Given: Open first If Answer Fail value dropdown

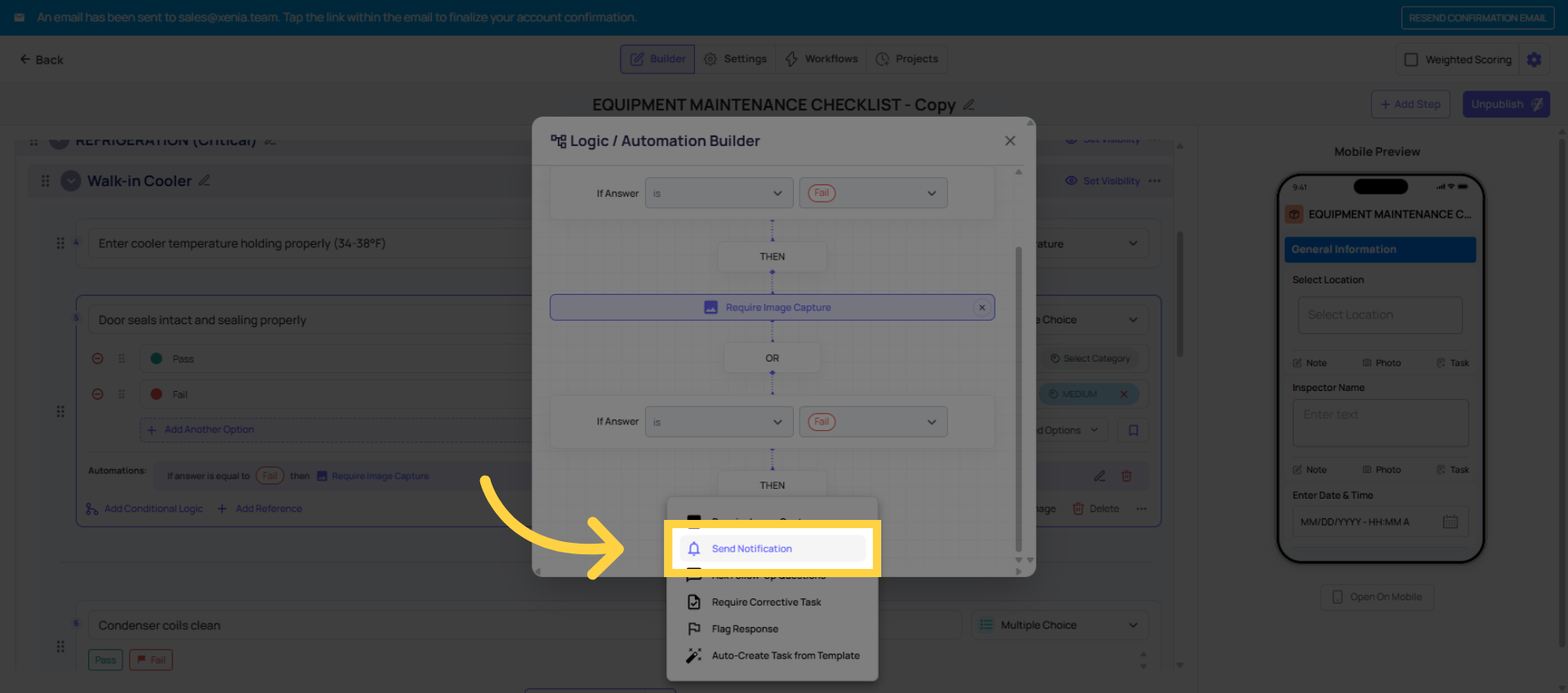Looking at the screenshot, I should pos(873,193).
